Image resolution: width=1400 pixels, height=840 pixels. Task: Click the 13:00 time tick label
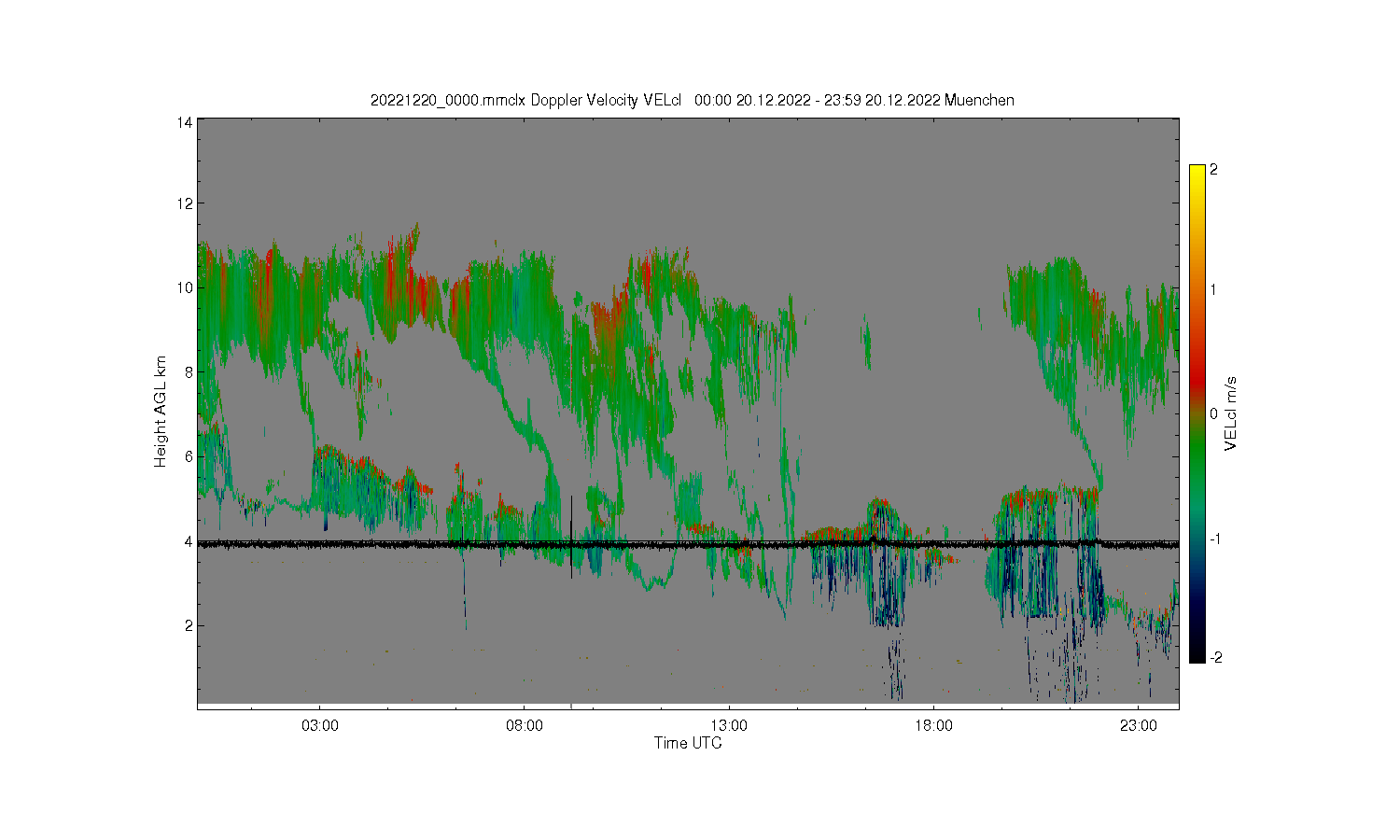click(729, 725)
